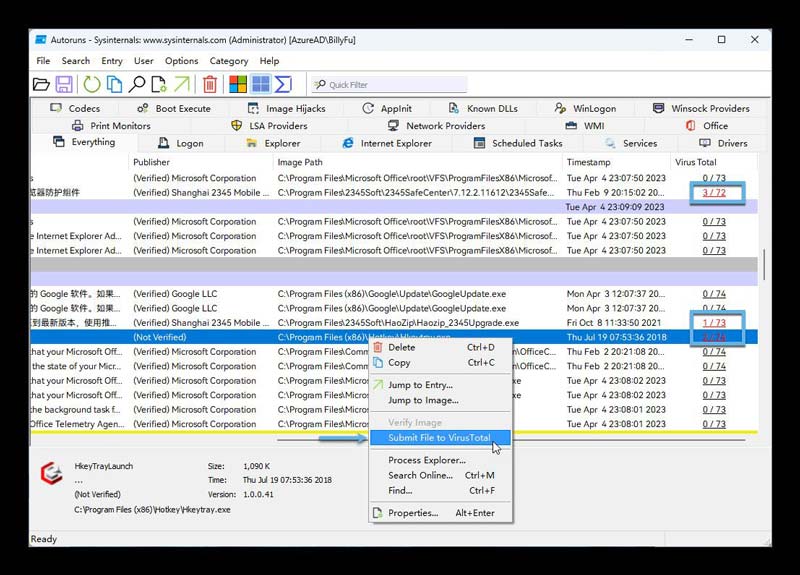
Task: Open the User menu
Action: tap(143, 61)
